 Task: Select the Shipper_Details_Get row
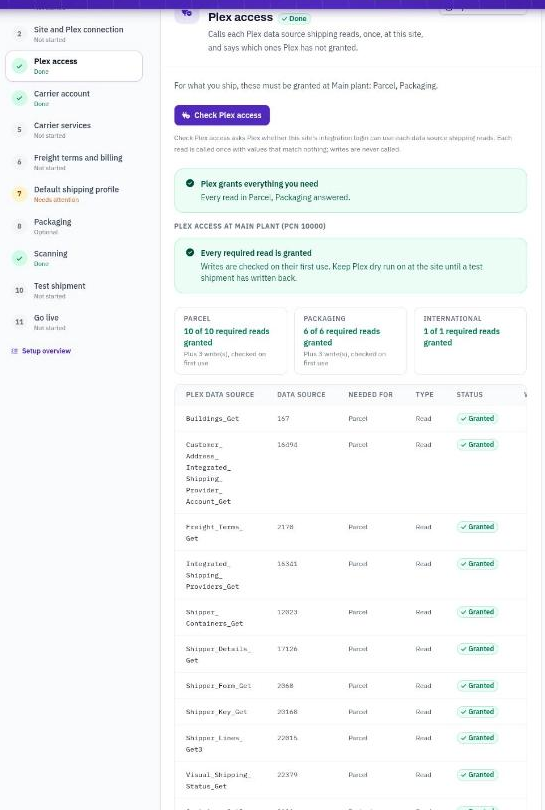[351, 655]
